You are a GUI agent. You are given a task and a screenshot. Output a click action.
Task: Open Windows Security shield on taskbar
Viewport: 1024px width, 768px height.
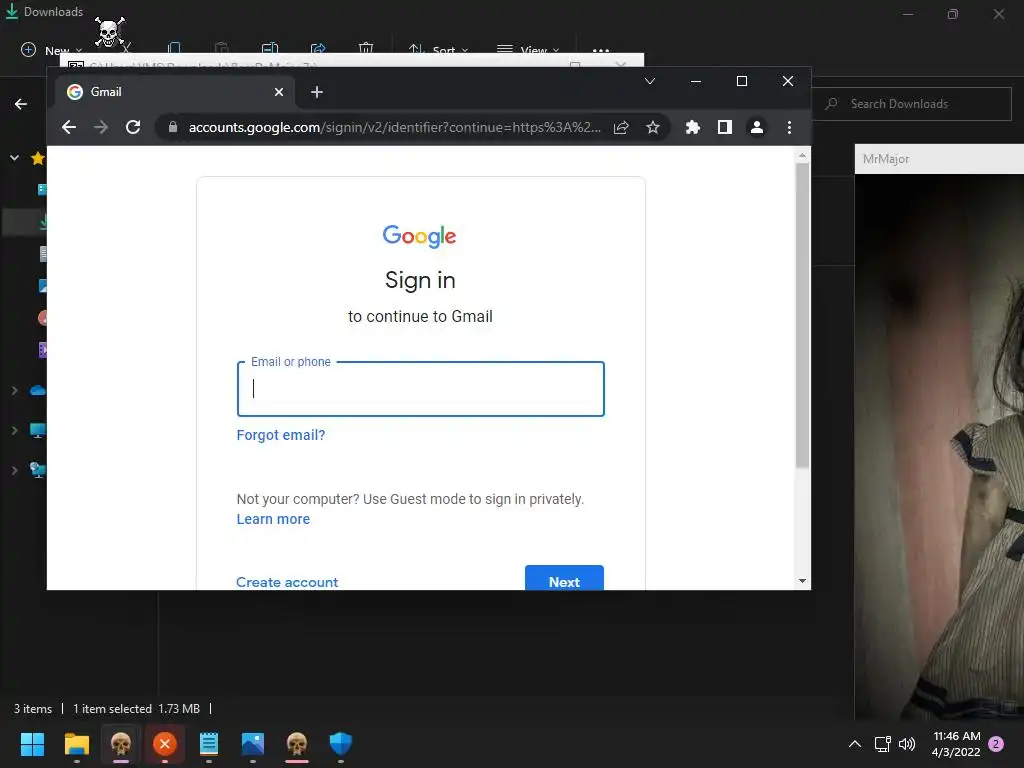pos(341,744)
